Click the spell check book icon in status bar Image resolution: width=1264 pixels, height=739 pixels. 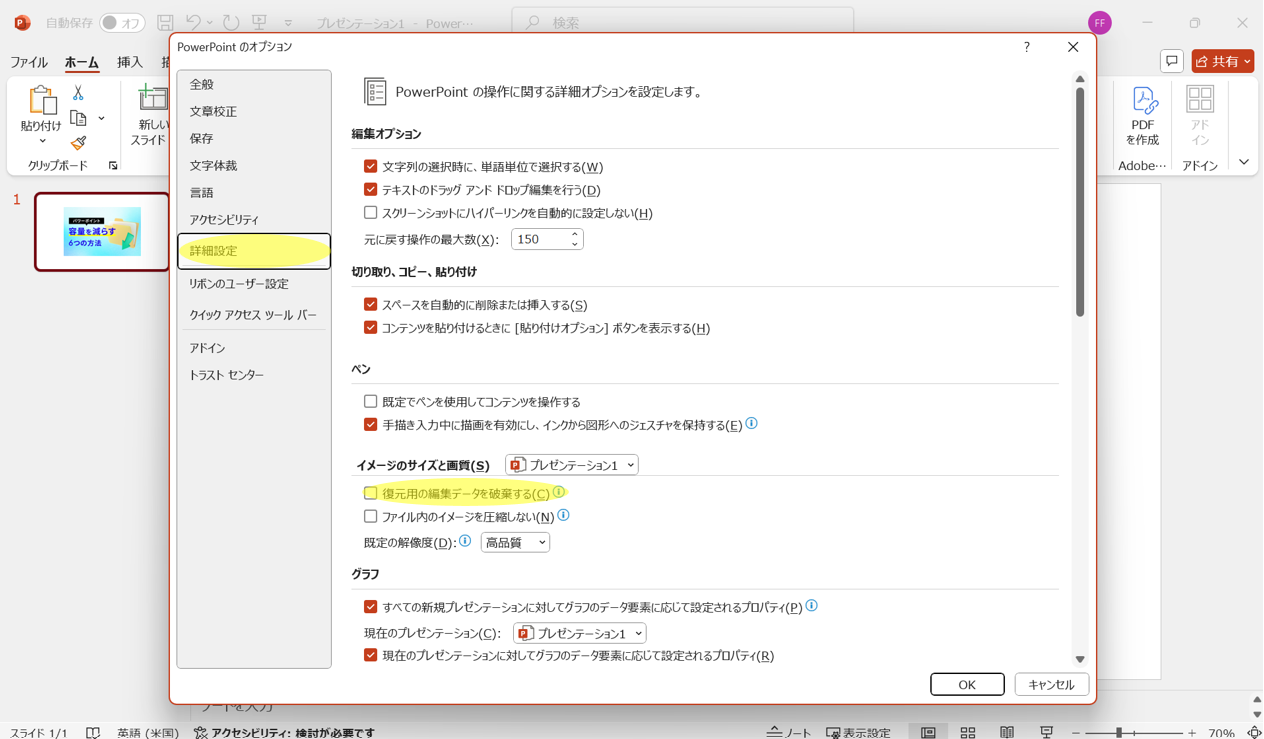(x=93, y=732)
